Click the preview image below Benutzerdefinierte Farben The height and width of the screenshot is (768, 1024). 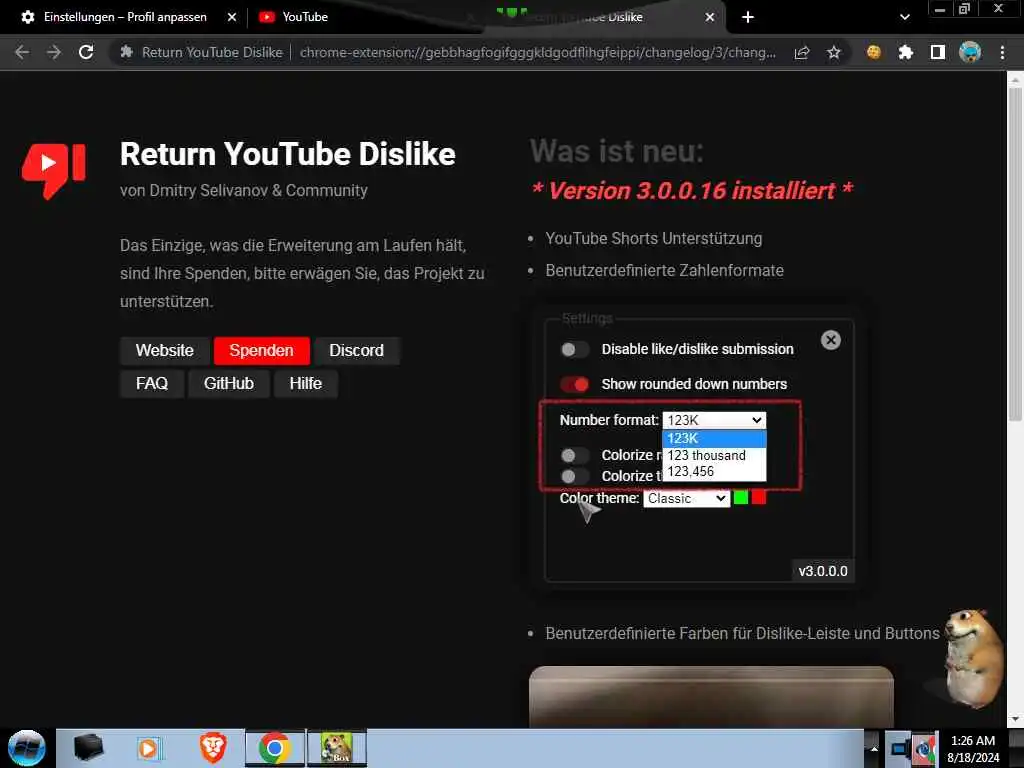[711, 696]
